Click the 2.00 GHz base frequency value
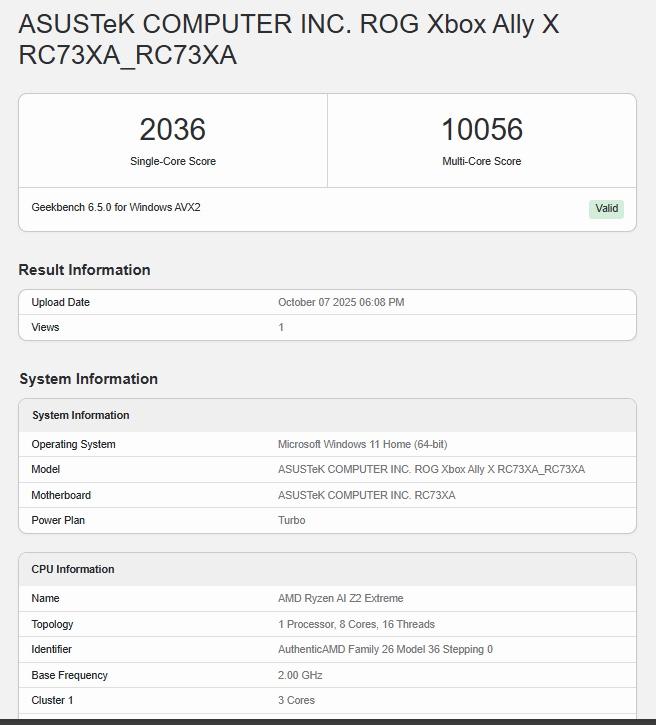The height and width of the screenshot is (725, 656). [300, 675]
